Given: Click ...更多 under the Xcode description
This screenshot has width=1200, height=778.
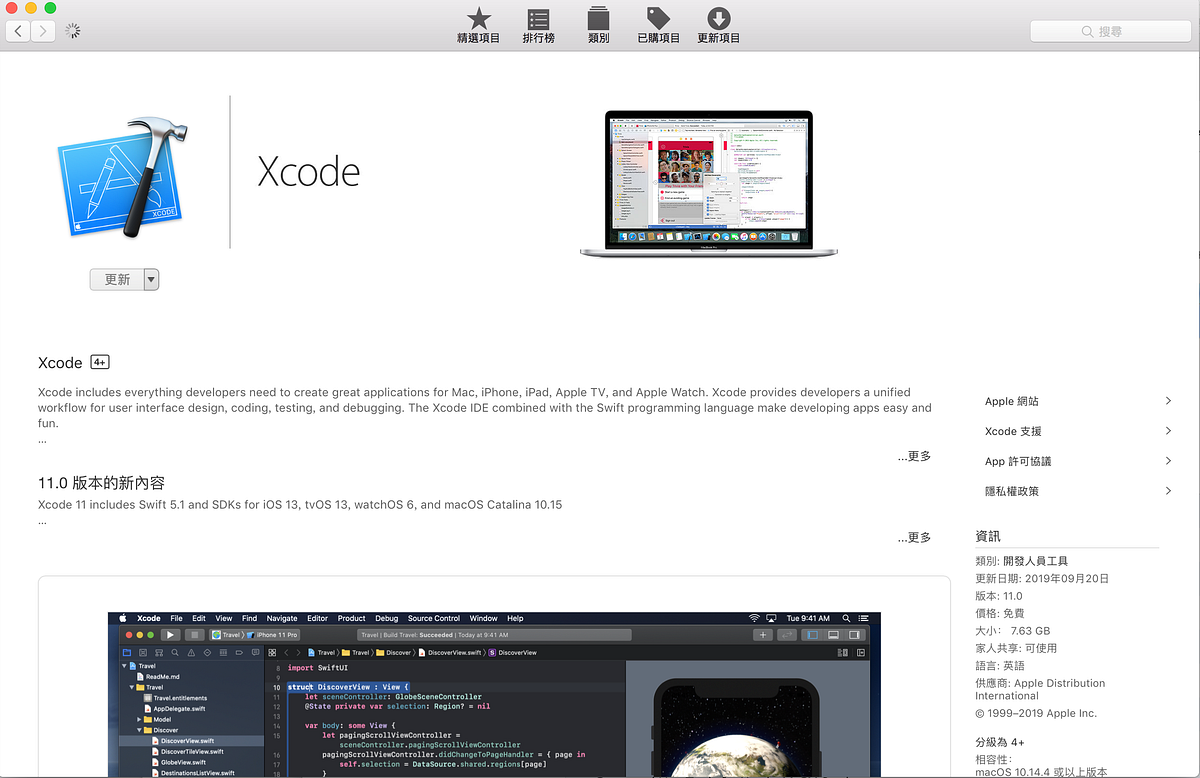Looking at the screenshot, I should (x=913, y=456).
